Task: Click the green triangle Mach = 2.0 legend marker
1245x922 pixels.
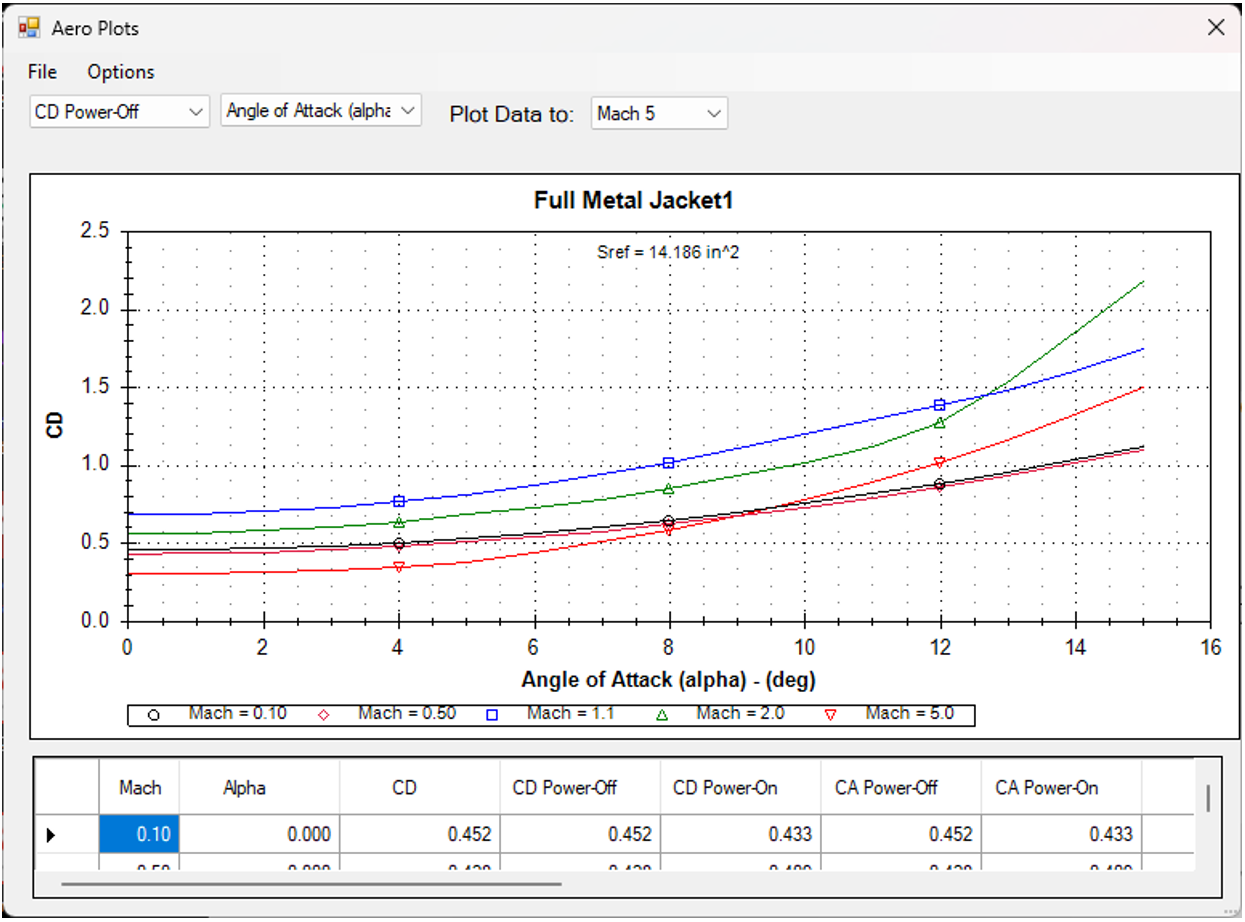Action: click(x=661, y=715)
